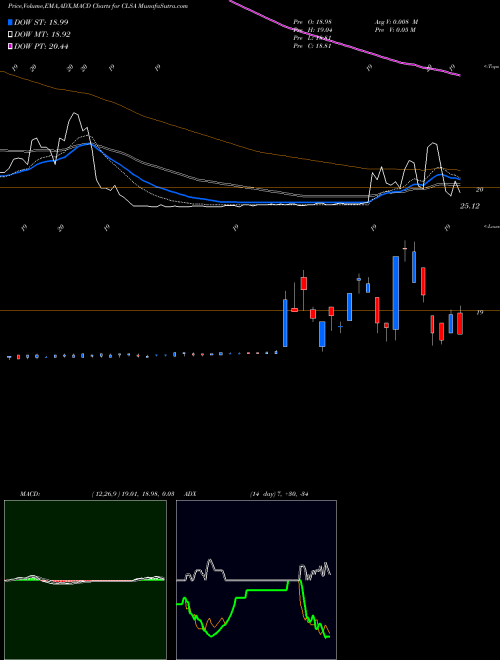The width and height of the screenshot is (500, 660).
Task: Click the MACD '(12,26,9) 19.01, 18.98, 0.03' values
Action: tap(133, 494)
